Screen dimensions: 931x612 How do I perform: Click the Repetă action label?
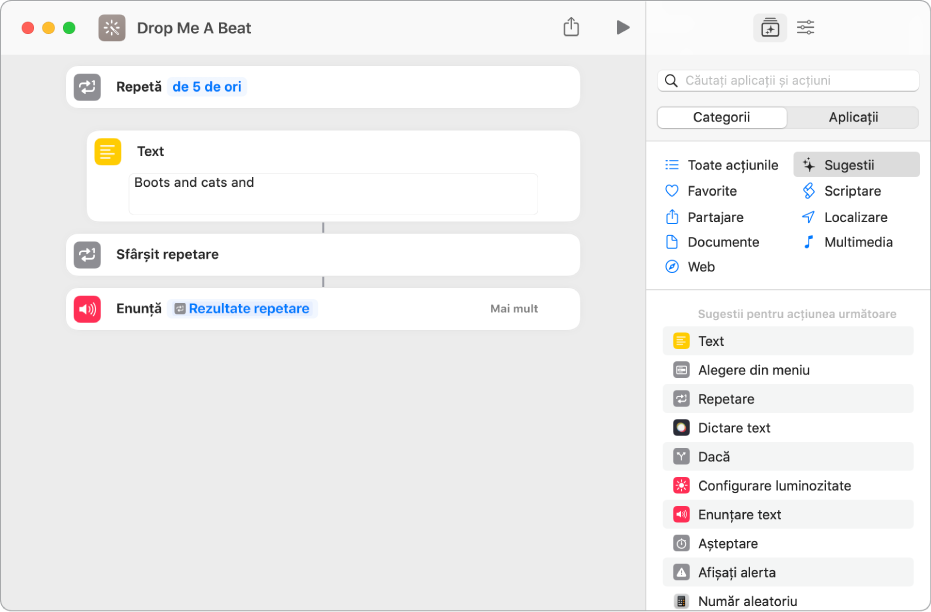pos(138,87)
